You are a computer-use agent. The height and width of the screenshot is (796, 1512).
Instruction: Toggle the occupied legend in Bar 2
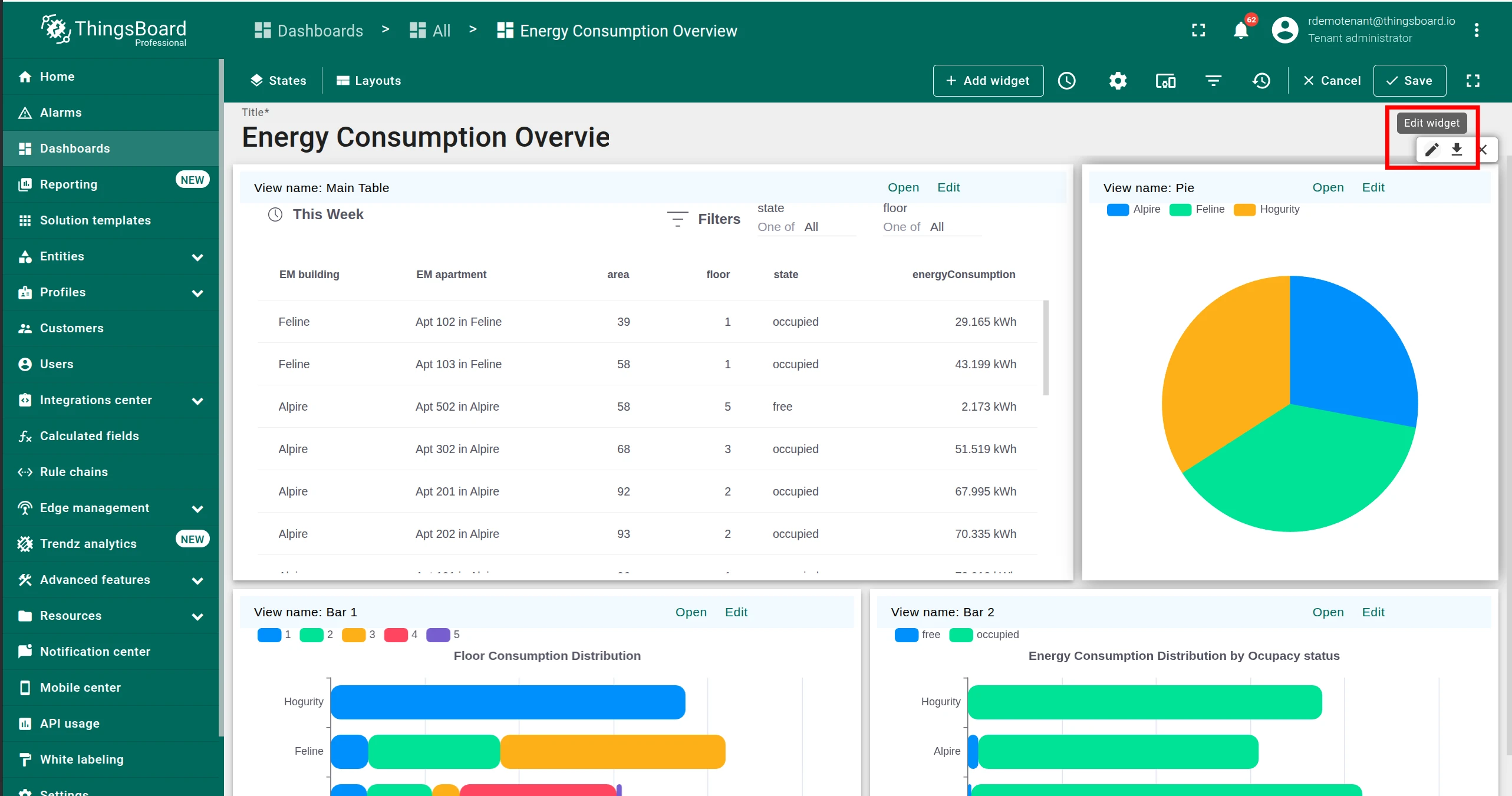[984, 635]
